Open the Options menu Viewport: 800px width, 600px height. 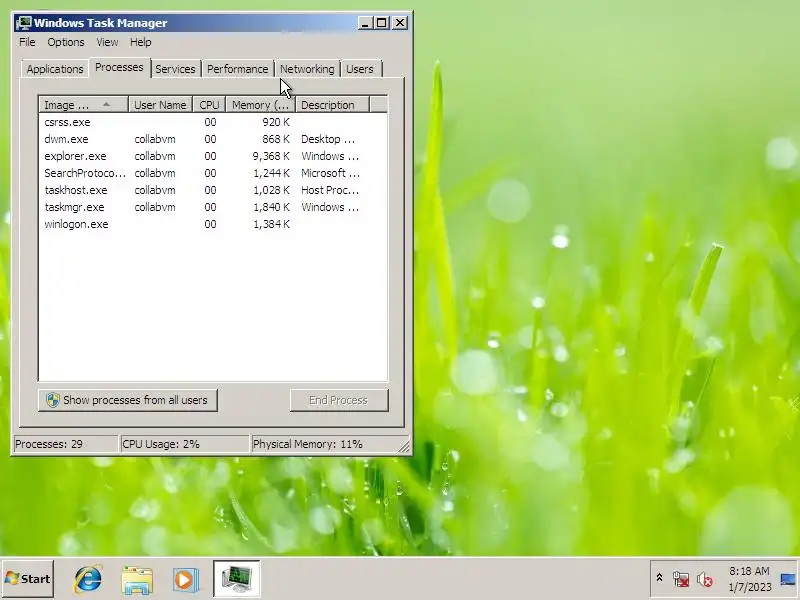(x=66, y=42)
